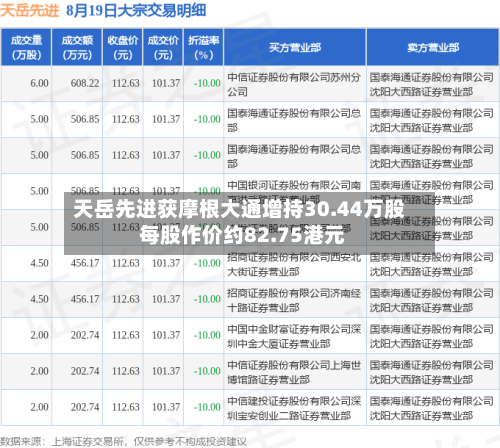The height and width of the screenshot is (448, 500).
Task: Select the 成交量(万股) column header
Action: coord(26,47)
